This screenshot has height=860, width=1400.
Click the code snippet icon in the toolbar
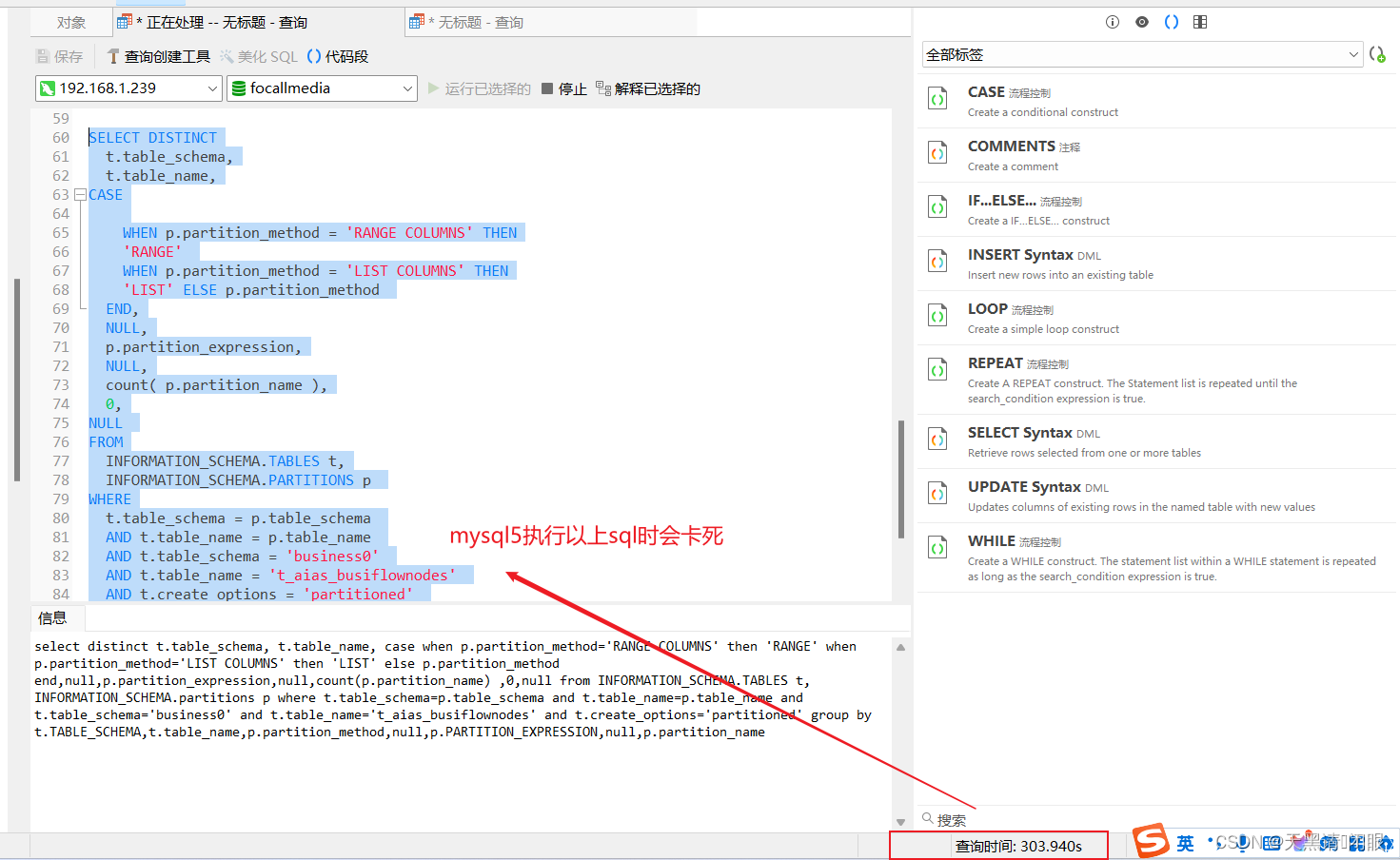point(314,56)
